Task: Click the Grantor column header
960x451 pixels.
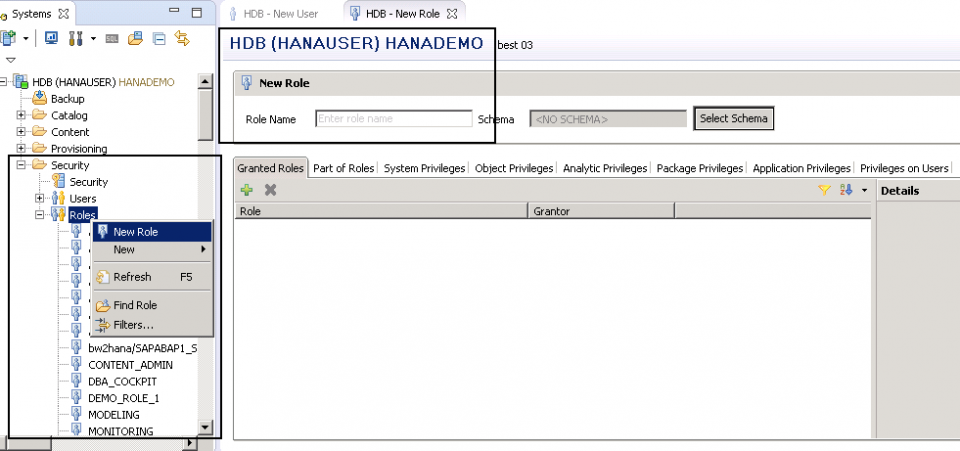Action: click(x=601, y=211)
